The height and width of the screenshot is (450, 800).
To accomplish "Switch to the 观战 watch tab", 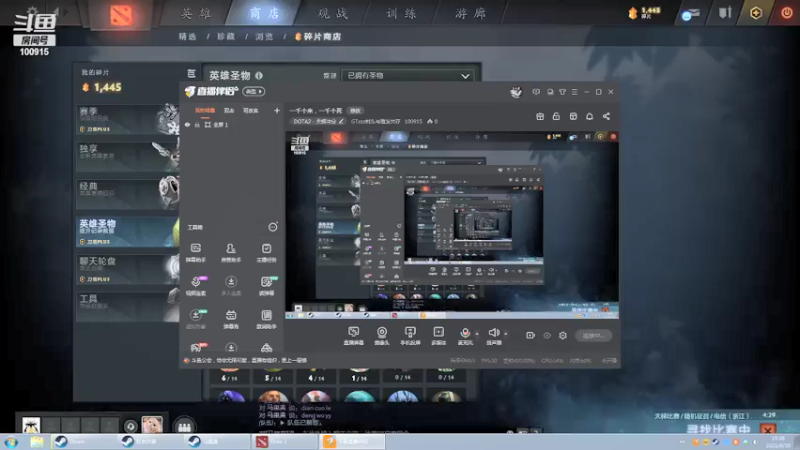I will point(333,13).
